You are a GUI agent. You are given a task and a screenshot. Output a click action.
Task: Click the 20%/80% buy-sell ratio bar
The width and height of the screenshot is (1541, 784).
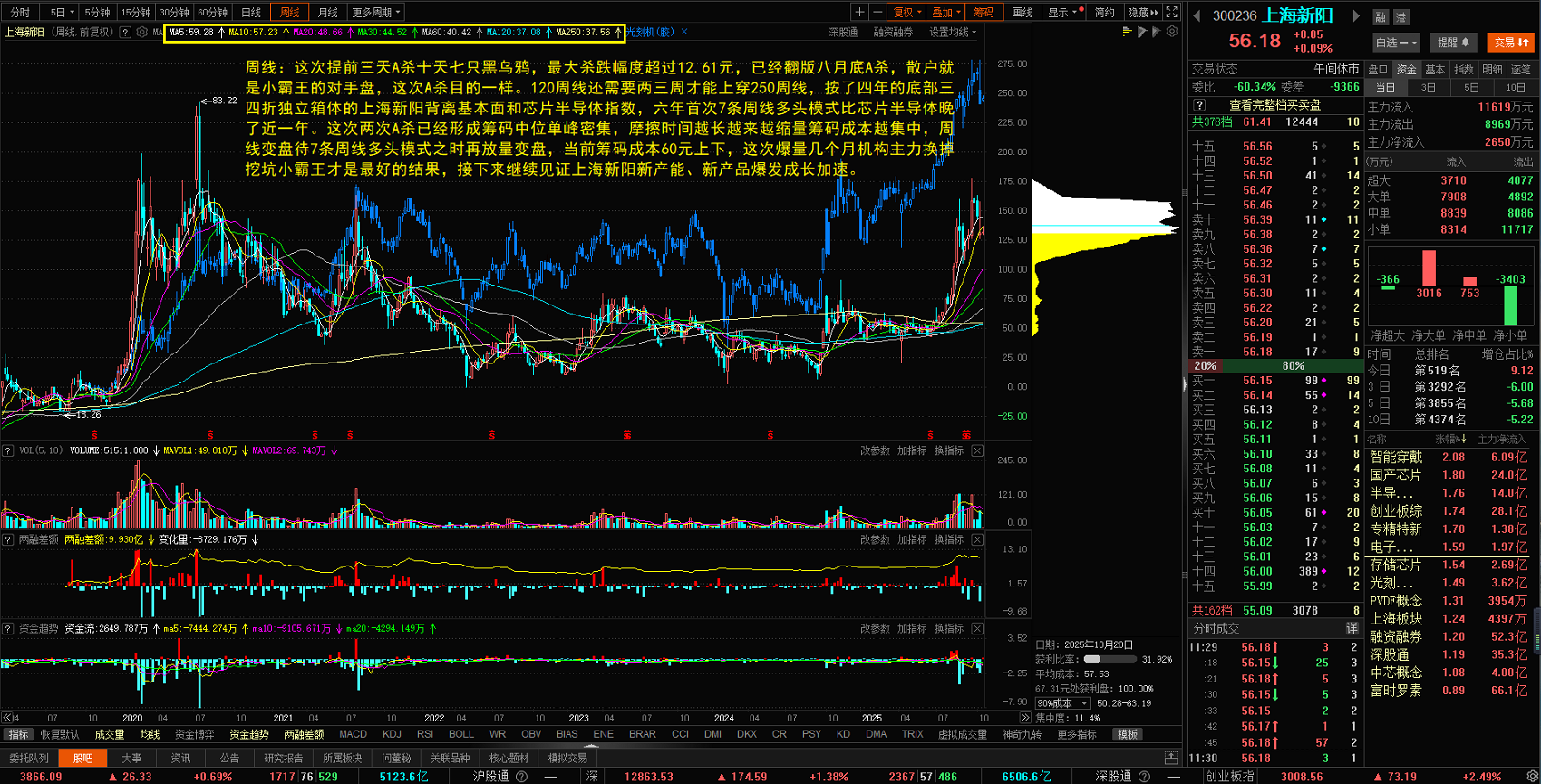pyautogui.click(x=1275, y=365)
